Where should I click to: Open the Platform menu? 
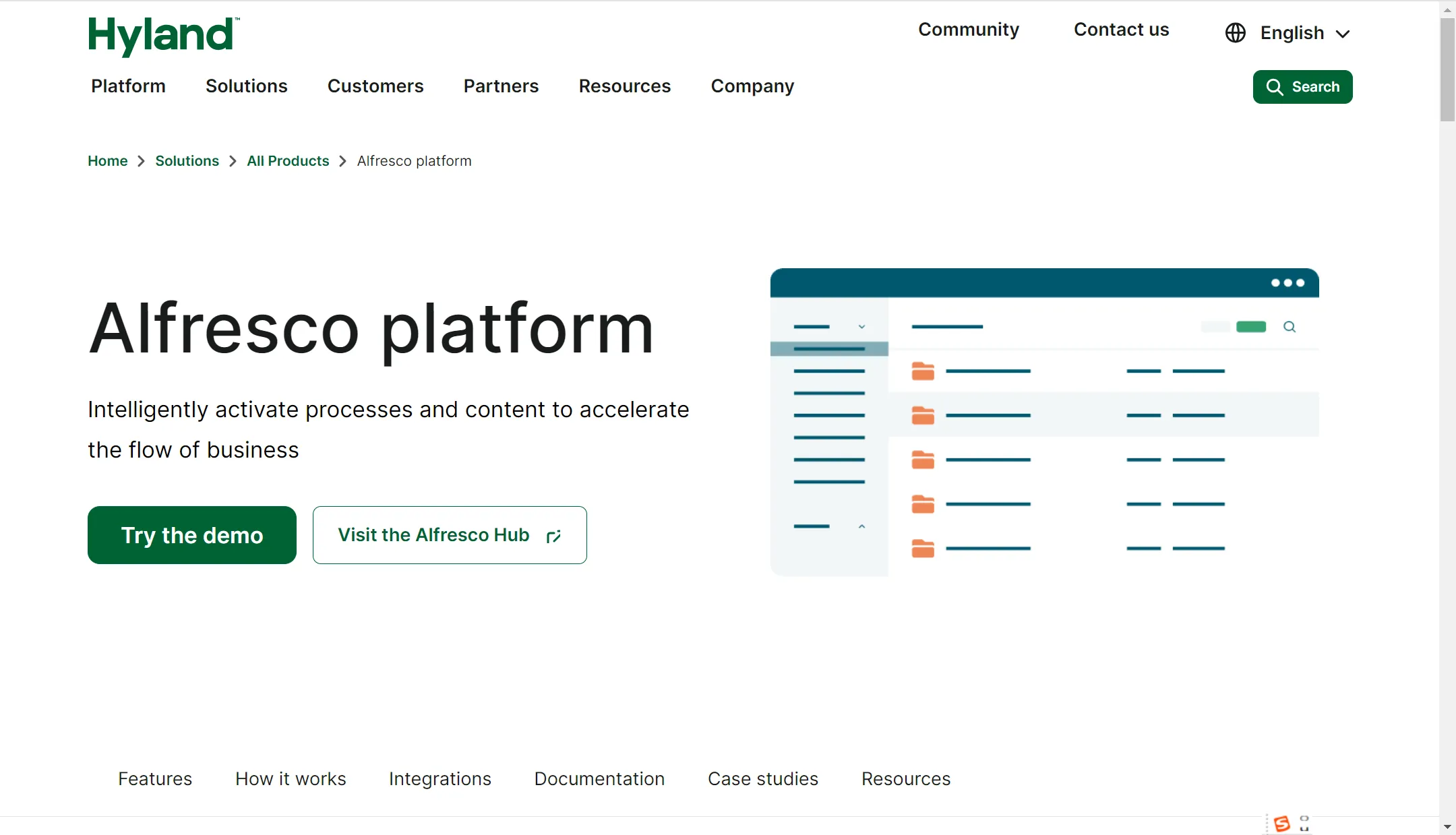pyautogui.click(x=128, y=86)
